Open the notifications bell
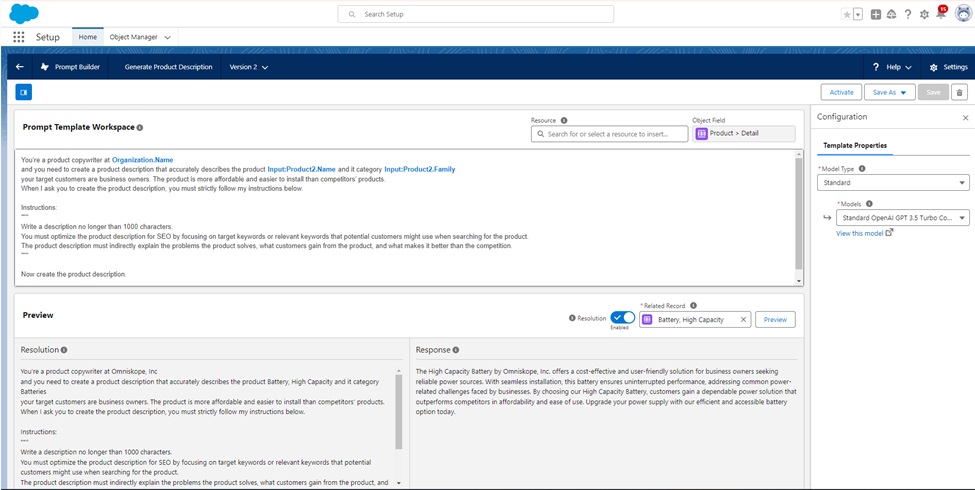Screen dimensions: 975x490 (x=941, y=14)
